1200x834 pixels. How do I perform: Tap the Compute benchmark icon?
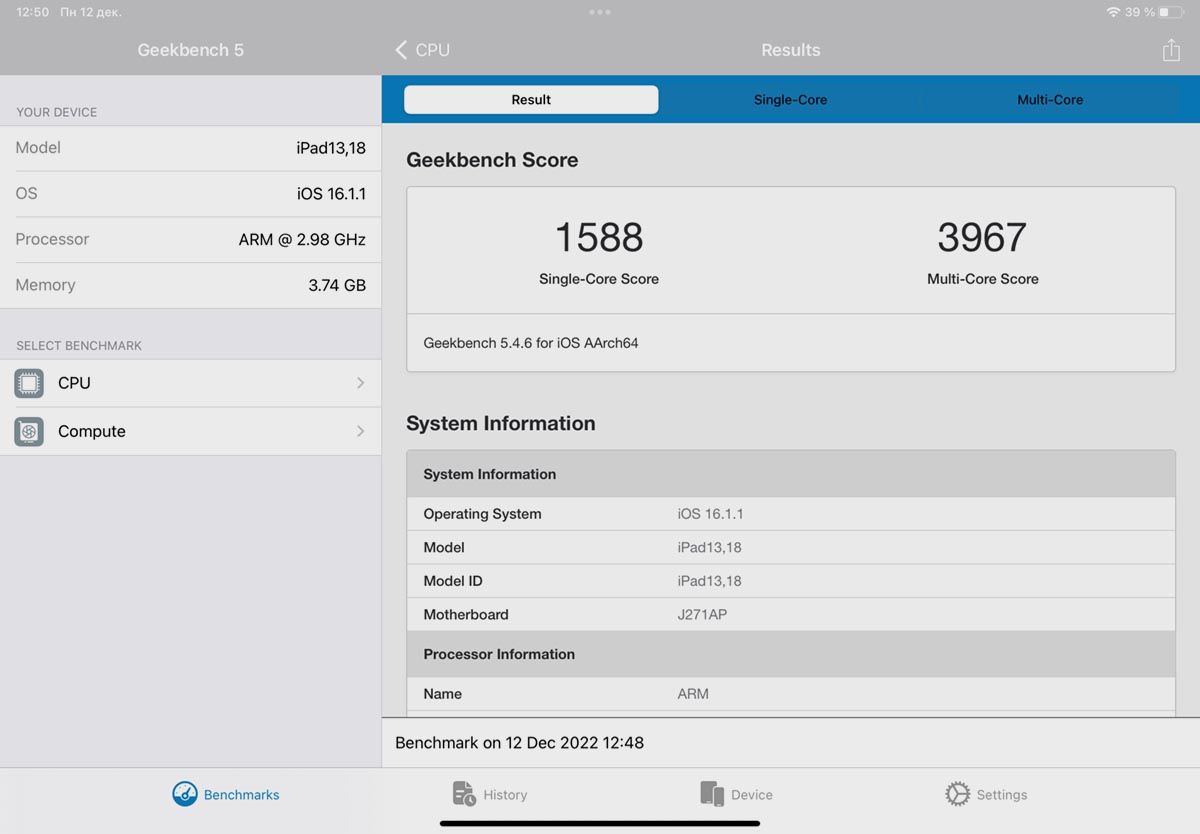point(29,431)
